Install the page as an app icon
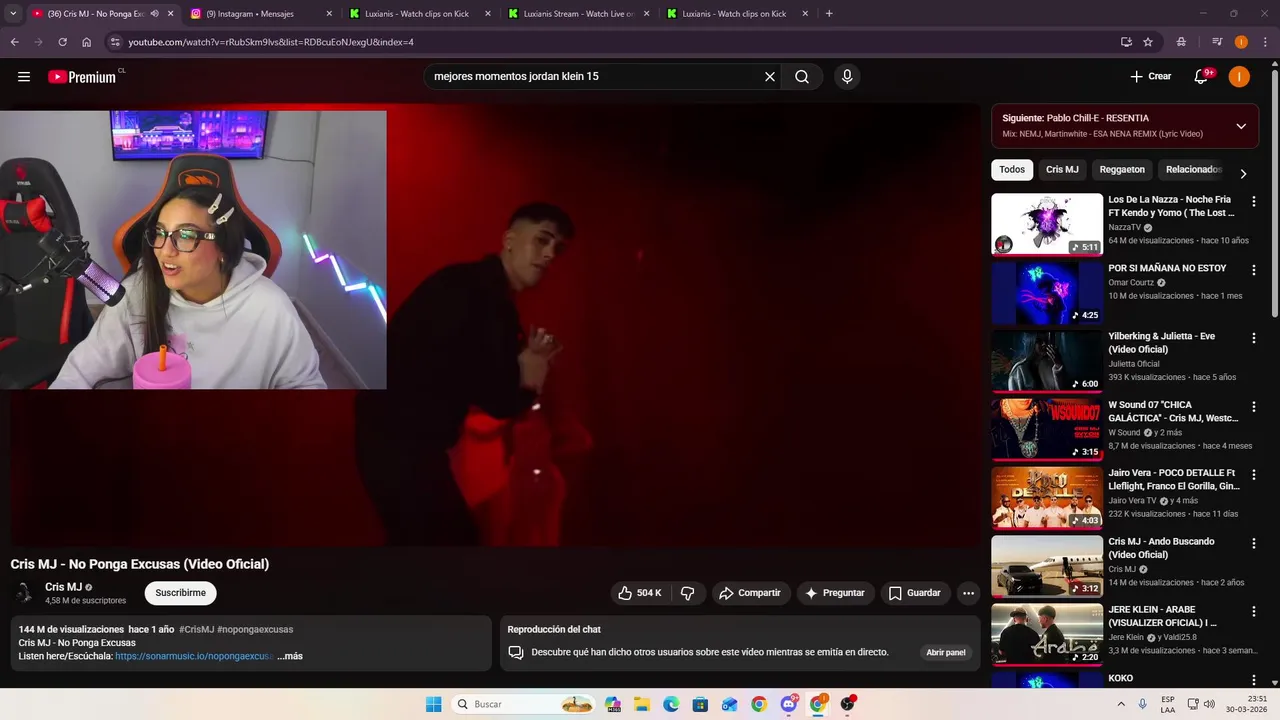The height and width of the screenshot is (720, 1280). point(1126,42)
